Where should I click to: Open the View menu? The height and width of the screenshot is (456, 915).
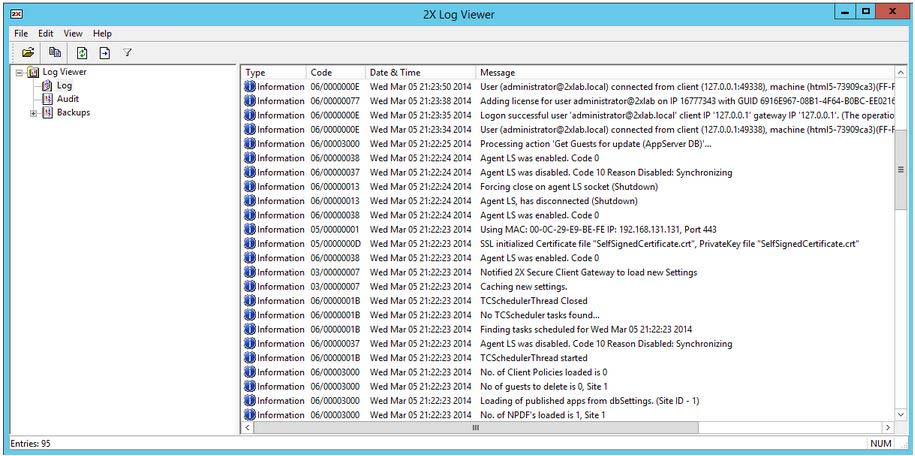click(x=73, y=34)
